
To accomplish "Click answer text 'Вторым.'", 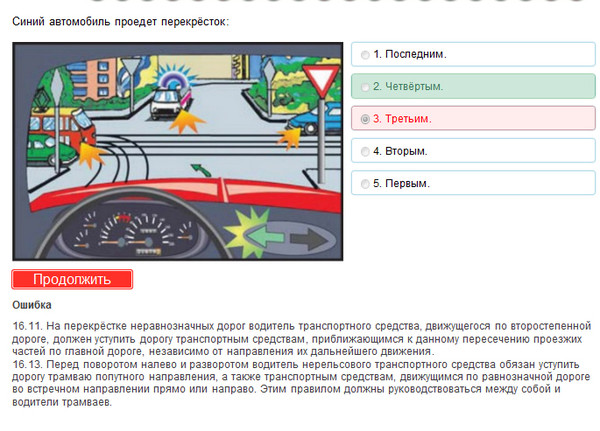I will tap(406, 151).
